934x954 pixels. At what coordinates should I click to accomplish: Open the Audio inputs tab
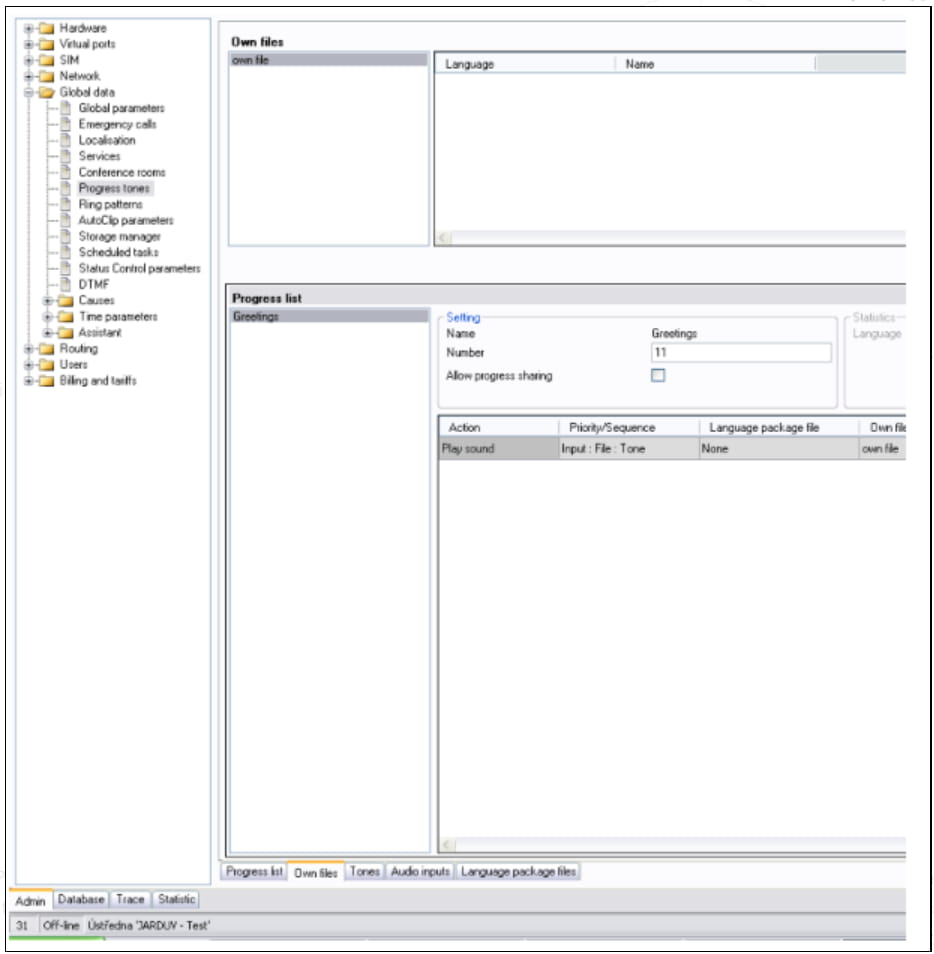(420, 871)
